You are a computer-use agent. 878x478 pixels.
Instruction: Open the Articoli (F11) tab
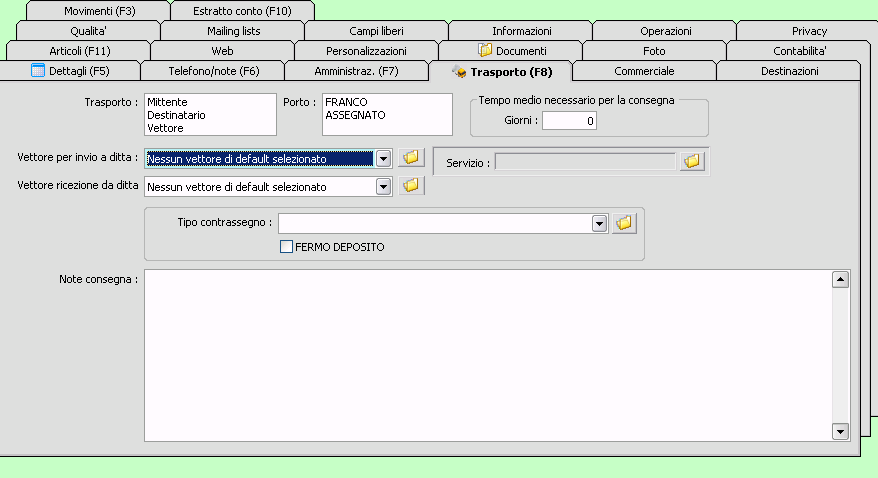[79, 51]
